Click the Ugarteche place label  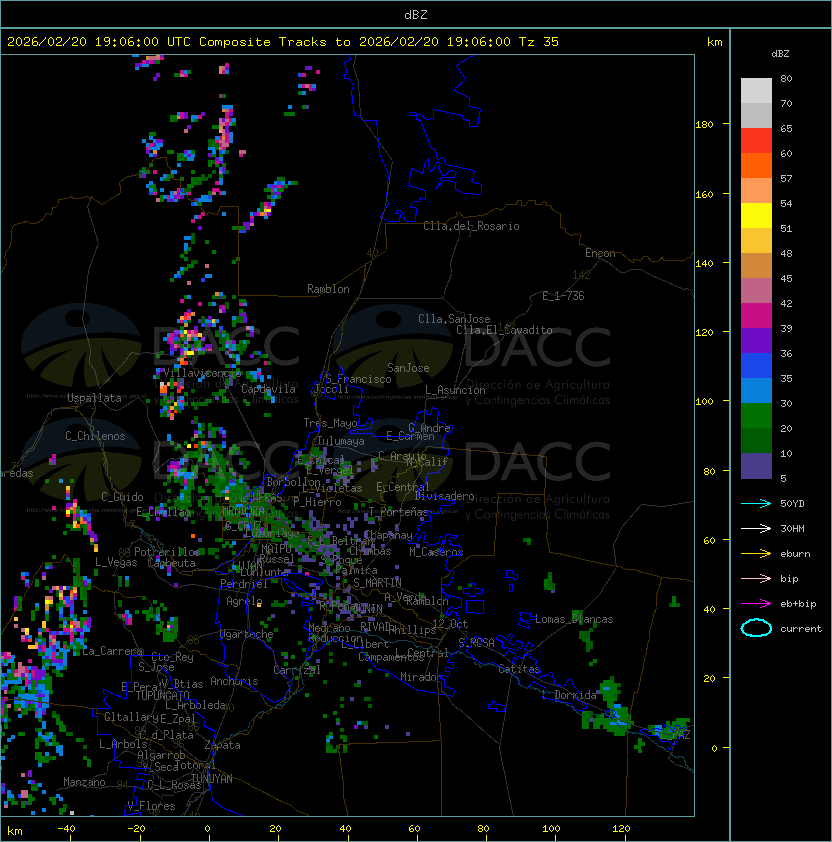point(247,634)
